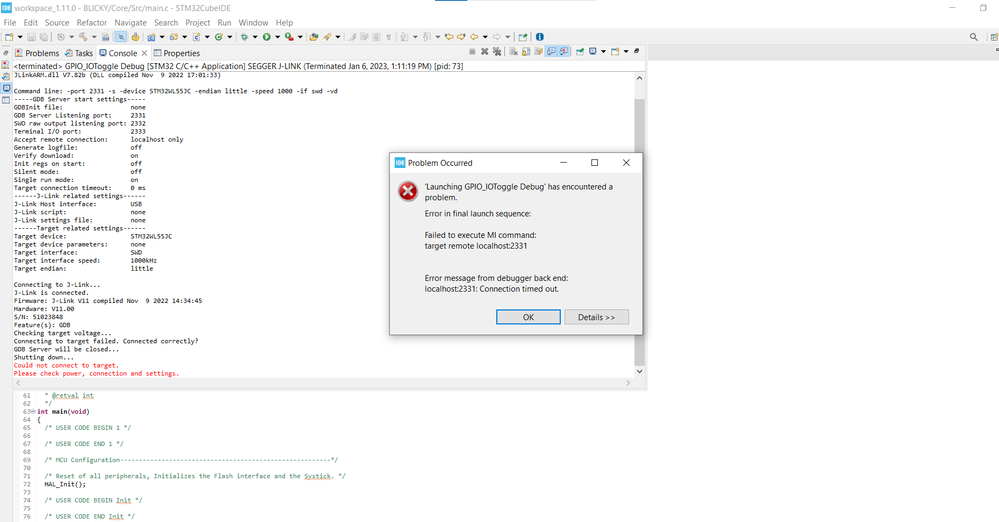Open the Project menu
The width and height of the screenshot is (999, 522).
(198, 22)
